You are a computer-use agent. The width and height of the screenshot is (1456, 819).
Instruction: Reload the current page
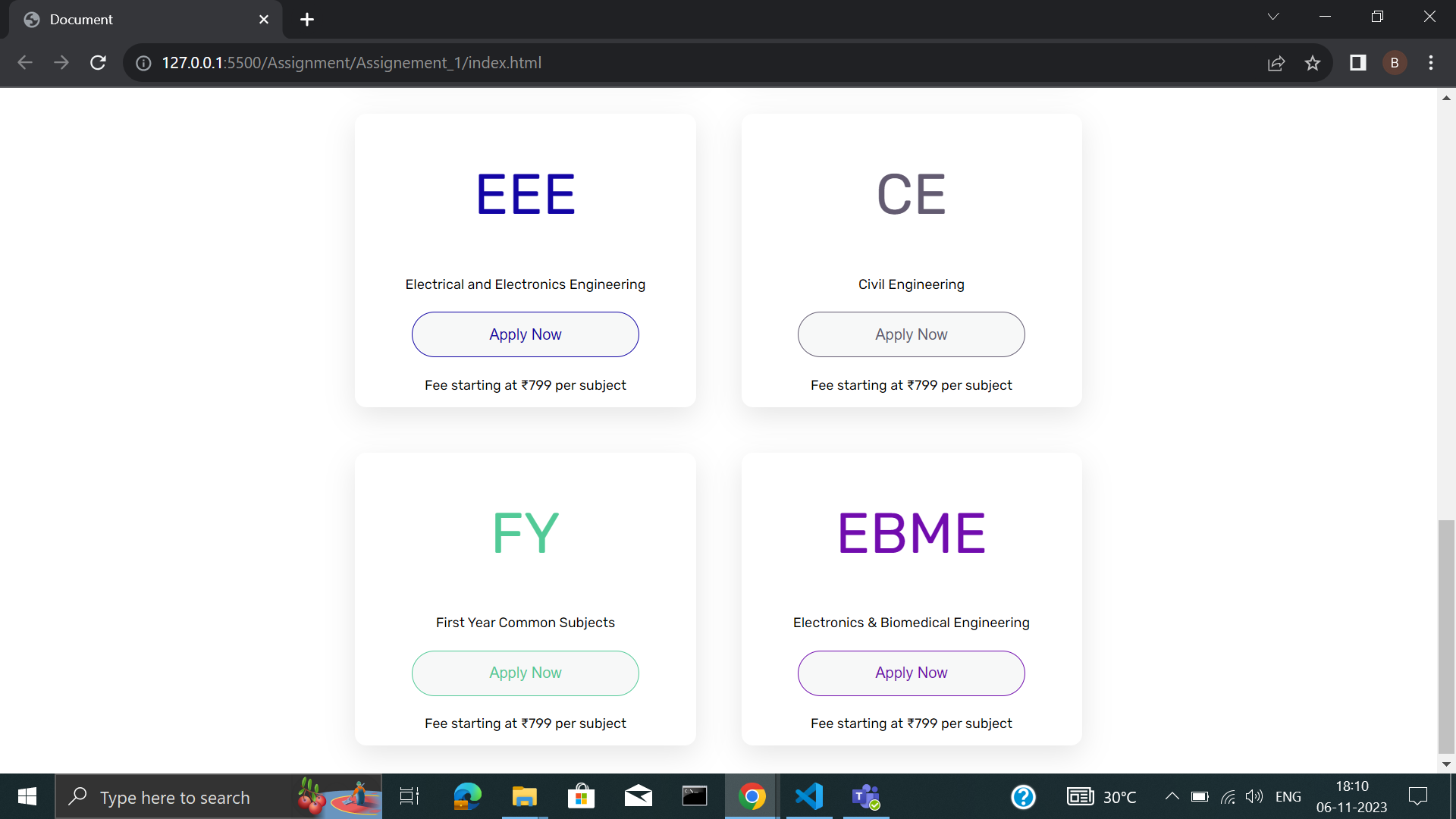98,63
